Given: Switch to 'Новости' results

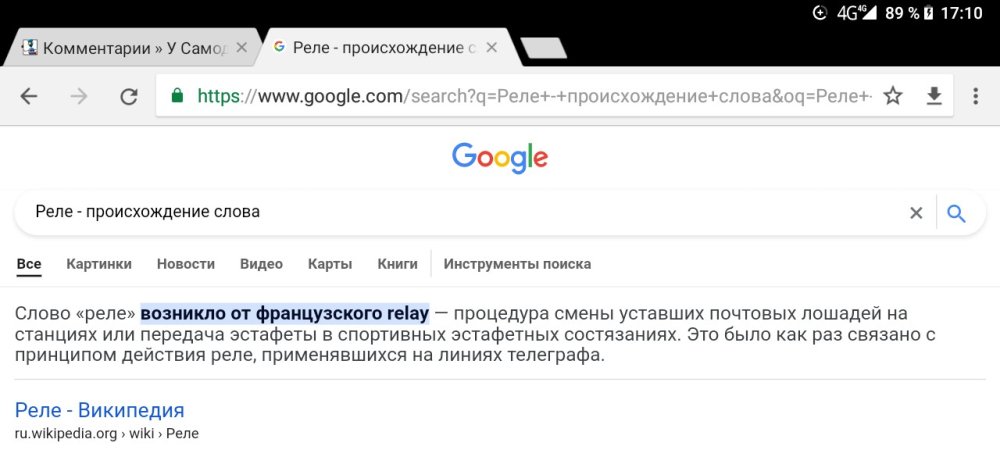Looking at the screenshot, I should [186, 264].
